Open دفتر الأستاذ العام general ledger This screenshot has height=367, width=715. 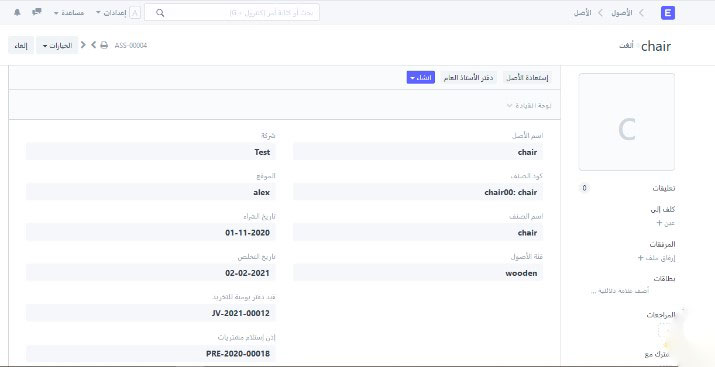(x=468, y=78)
